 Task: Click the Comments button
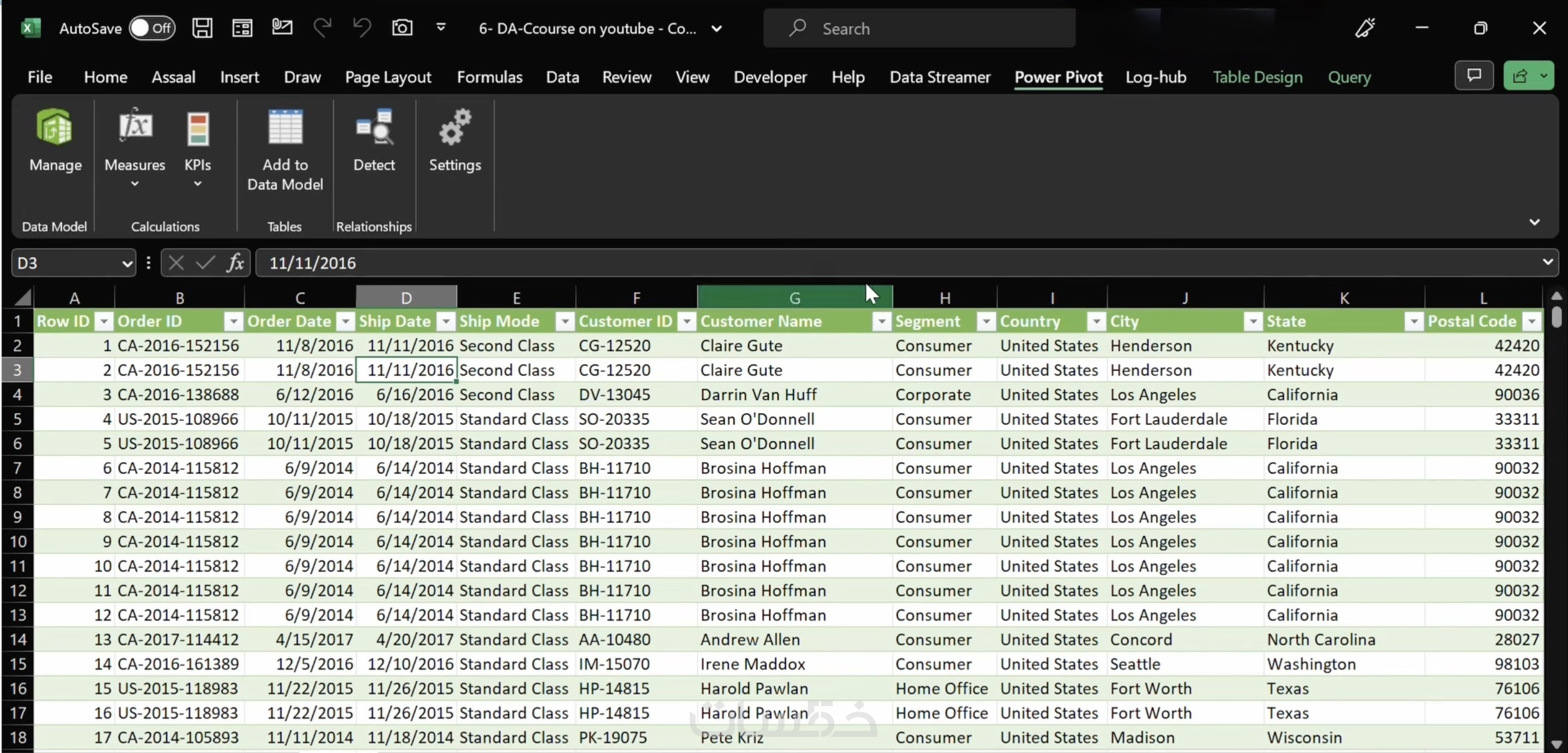(x=1474, y=76)
